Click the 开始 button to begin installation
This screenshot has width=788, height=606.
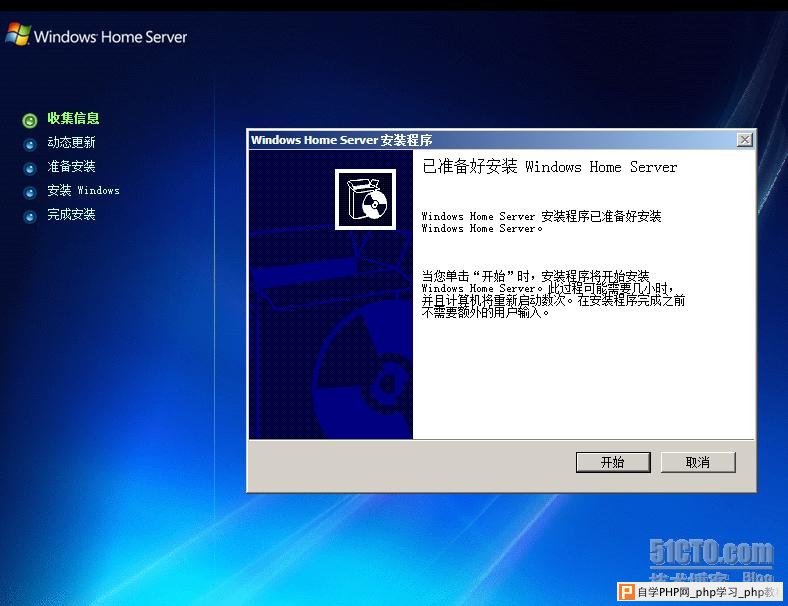click(613, 462)
